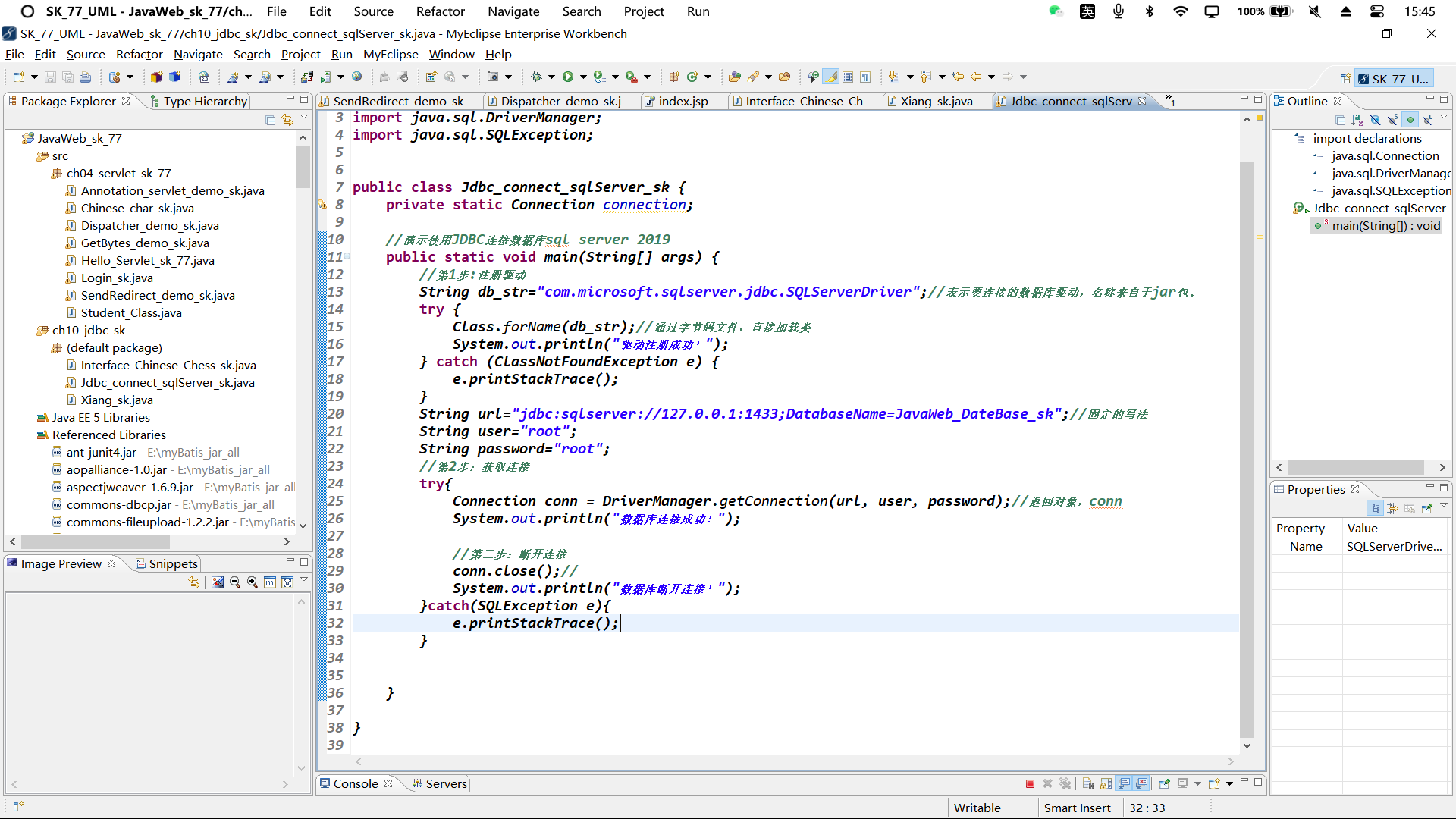Click the Name property value cell

1395,546
